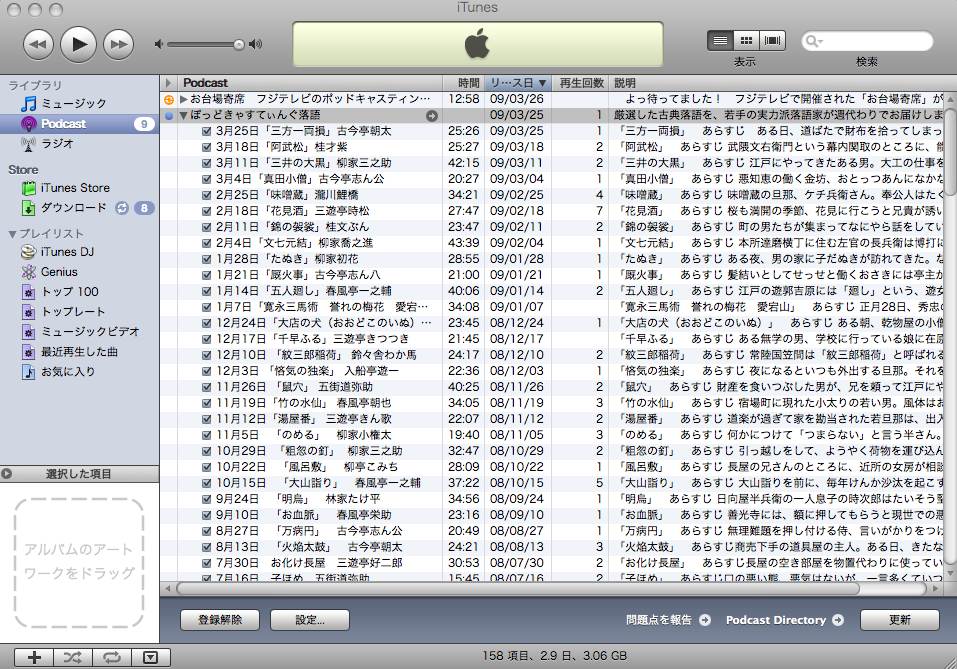Click the disclosure triangle column header
The height and width of the screenshot is (669, 957).
pyautogui.click(x=169, y=83)
